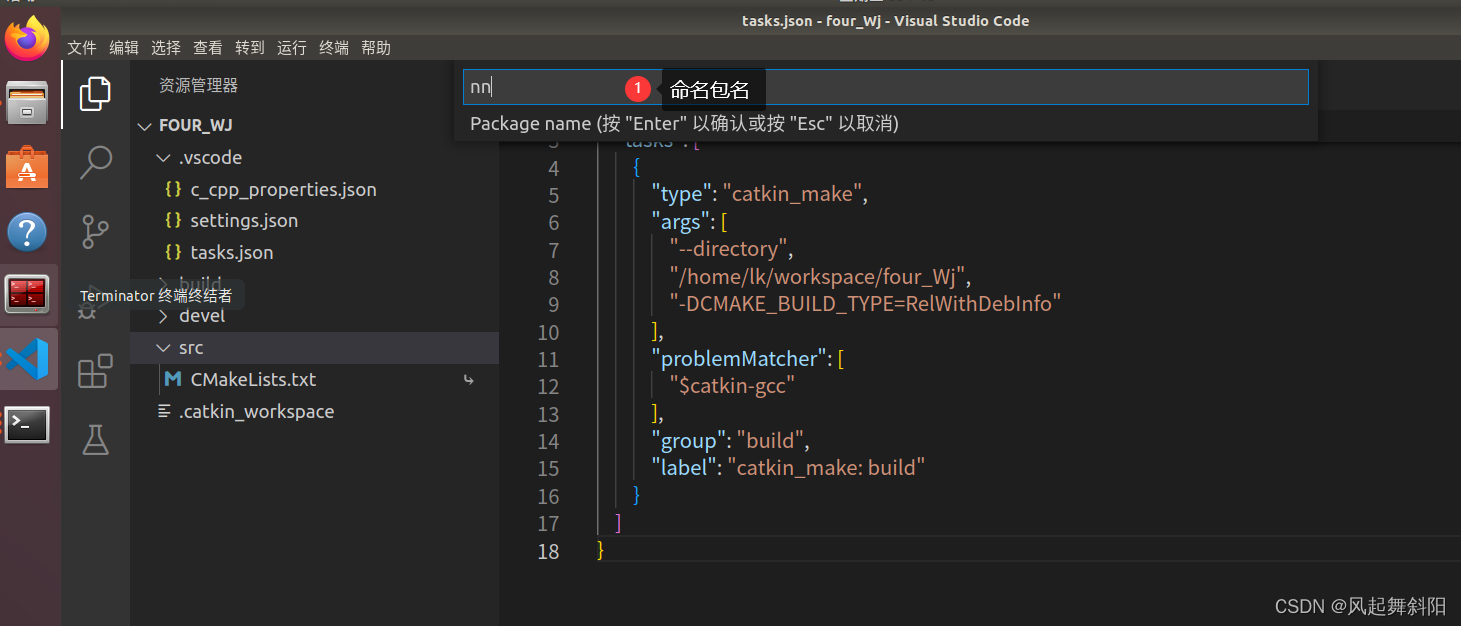Click line number 18 in gutter
Screen dimensions: 1461x626
(x=548, y=551)
